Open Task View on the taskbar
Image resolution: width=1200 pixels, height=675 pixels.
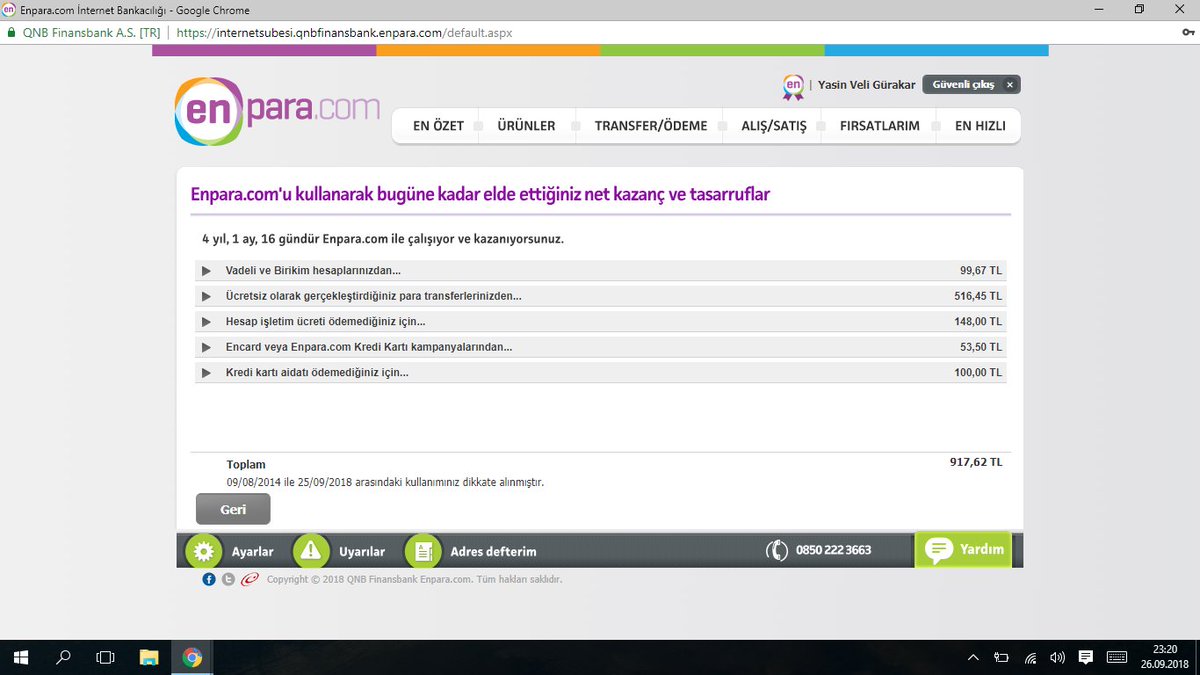click(105, 657)
